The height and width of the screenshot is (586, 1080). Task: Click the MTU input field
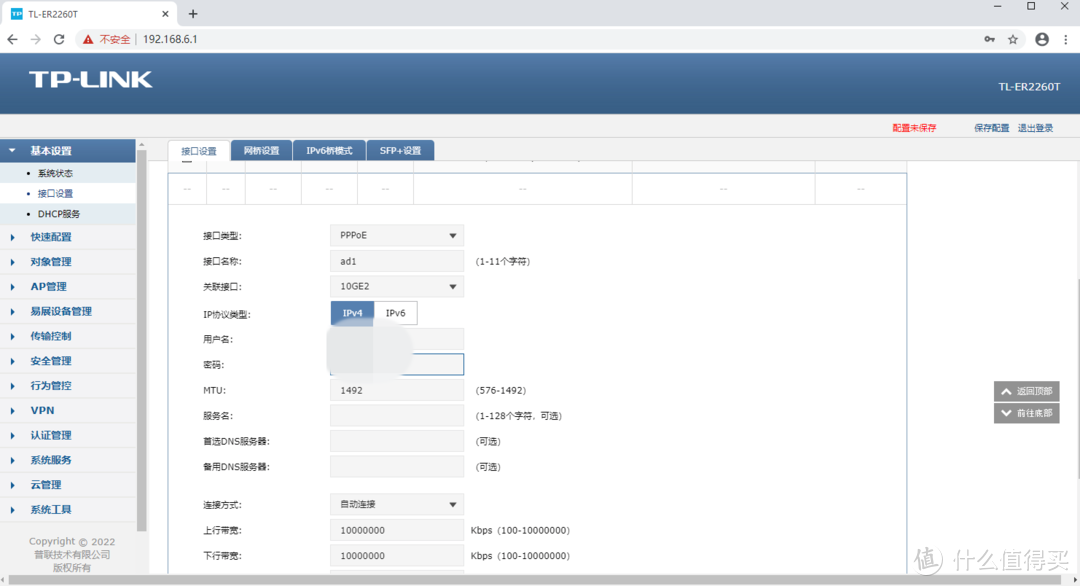pos(396,390)
